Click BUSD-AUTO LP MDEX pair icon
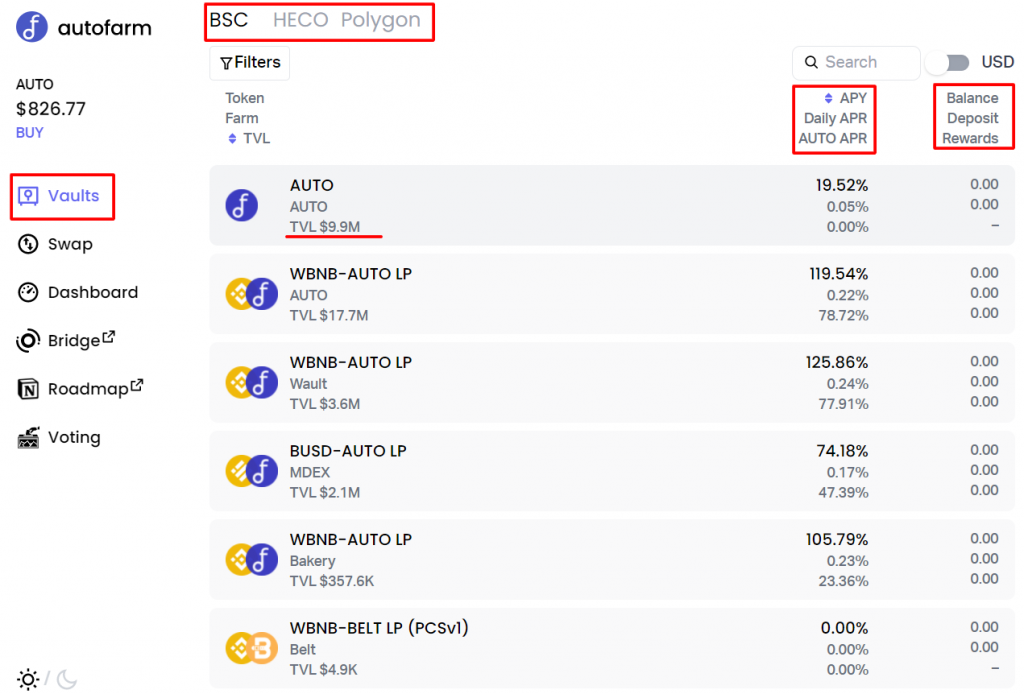 point(251,471)
